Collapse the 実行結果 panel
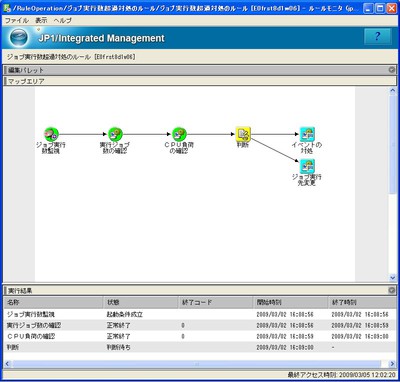This screenshot has width=400, height=382. 392,290
